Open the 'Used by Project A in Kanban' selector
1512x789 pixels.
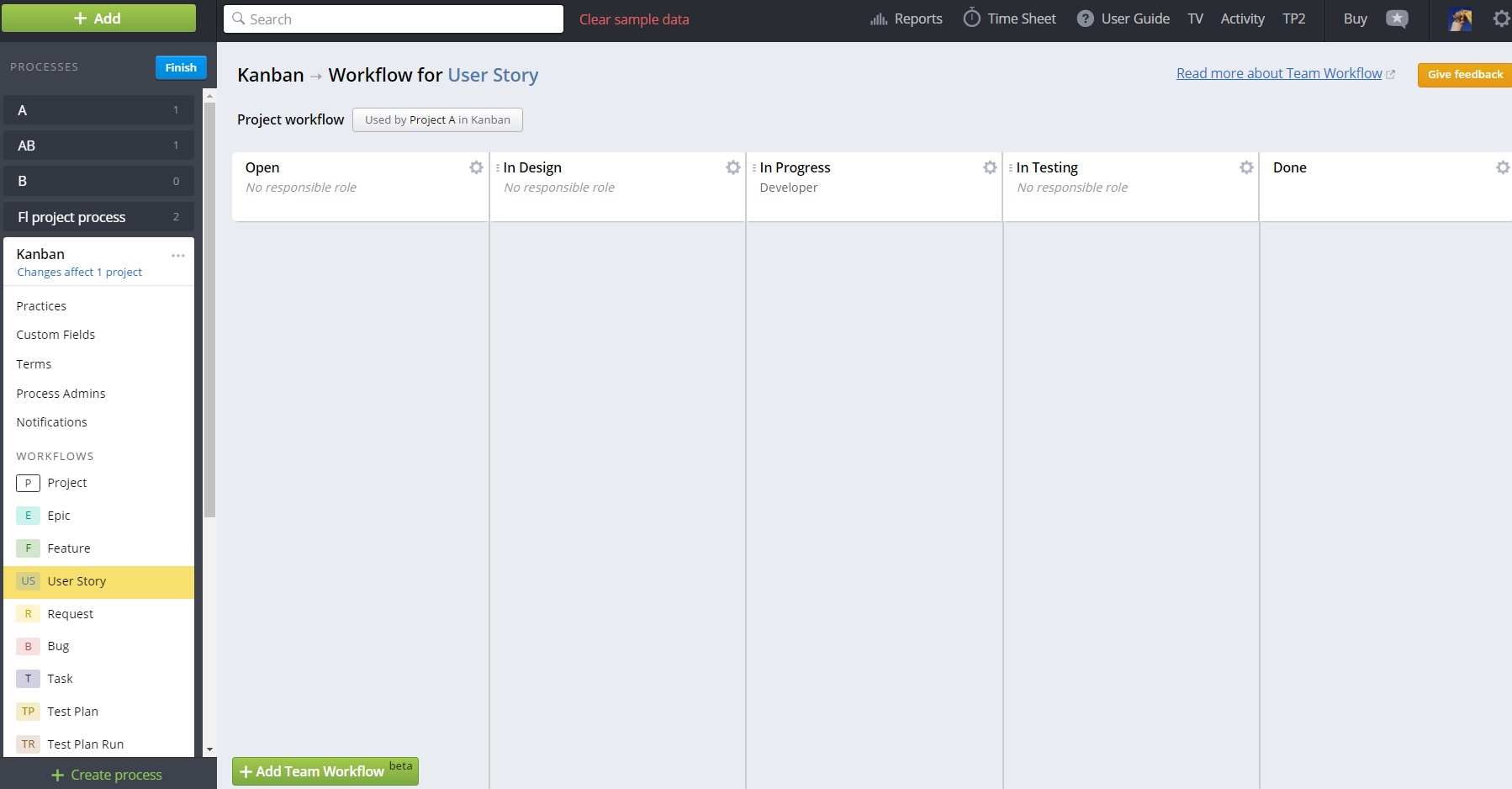click(x=437, y=120)
